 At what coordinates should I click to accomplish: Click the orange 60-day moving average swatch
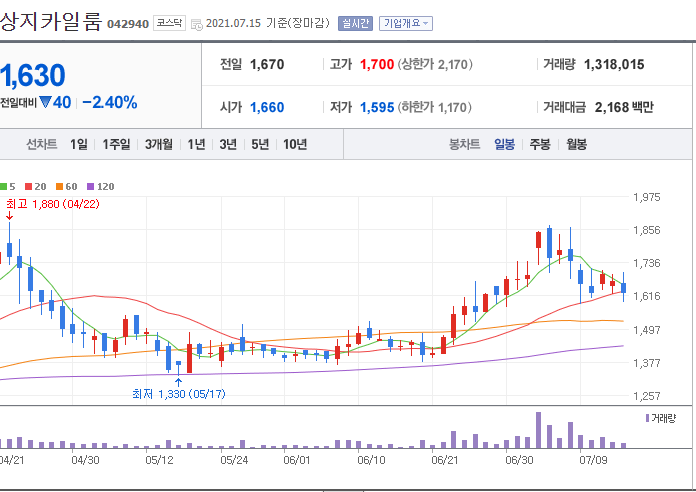click(x=59, y=187)
